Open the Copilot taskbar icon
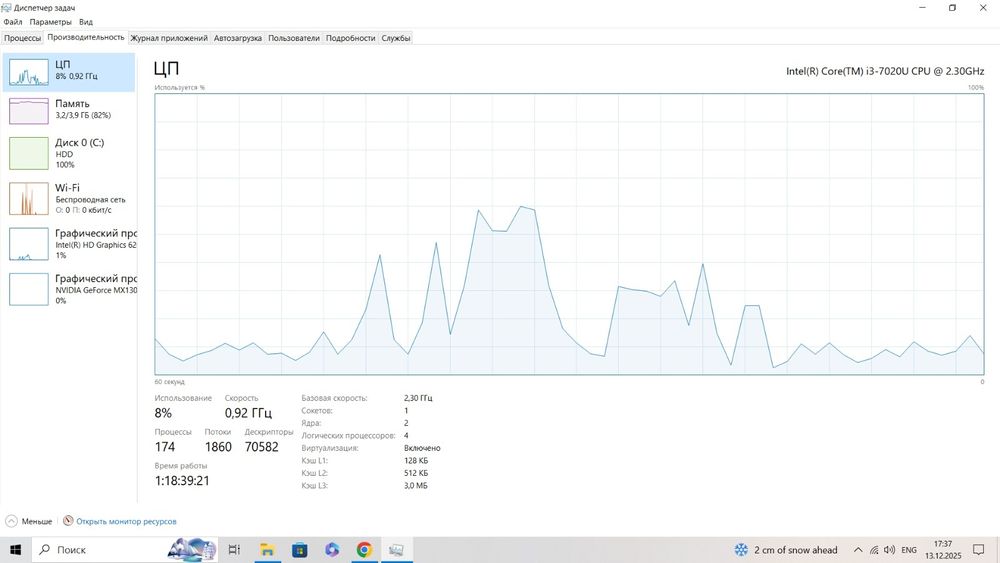 (x=332, y=550)
